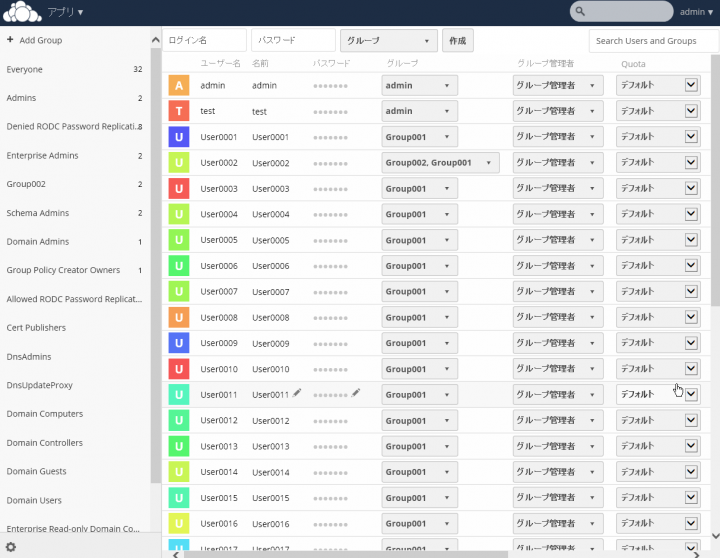Click the Add Group link
Viewport: 720px width, 558px height.
point(40,40)
